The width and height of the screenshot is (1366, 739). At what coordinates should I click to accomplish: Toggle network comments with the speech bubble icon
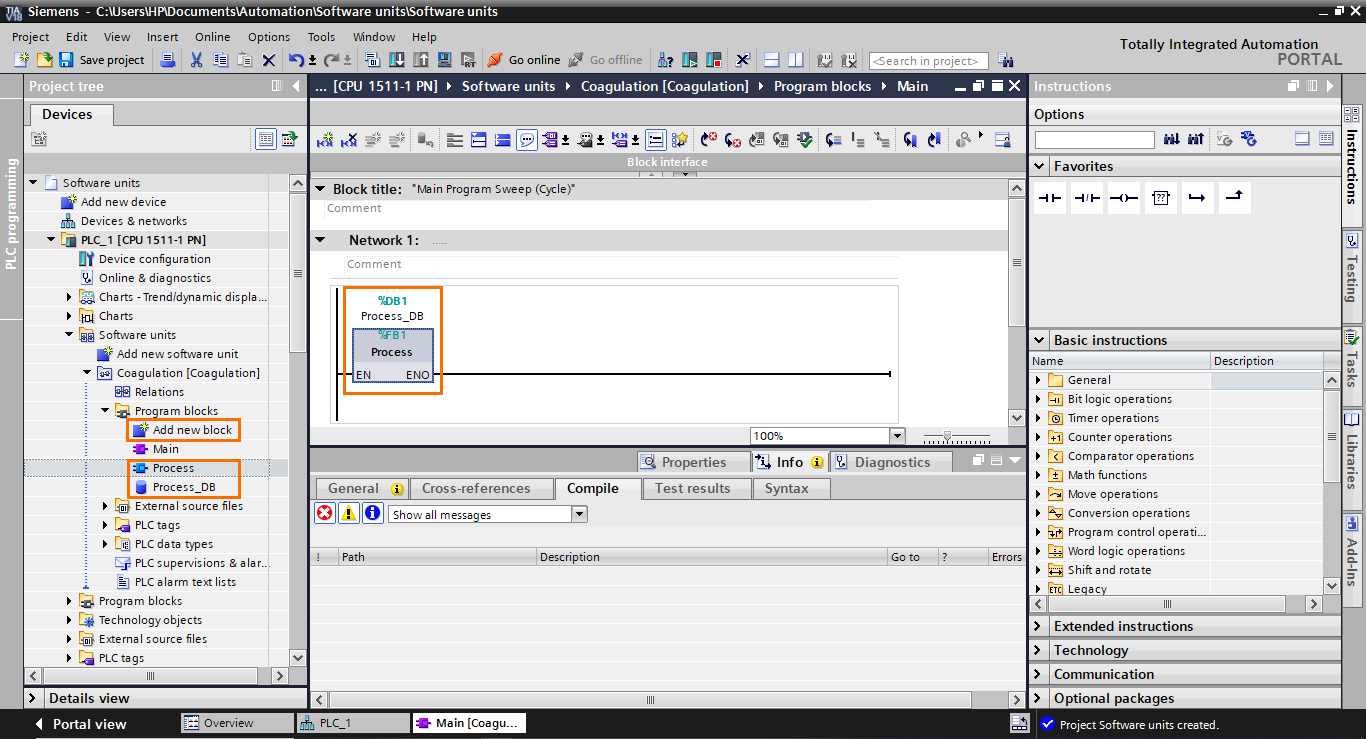click(x=526, y=139)
